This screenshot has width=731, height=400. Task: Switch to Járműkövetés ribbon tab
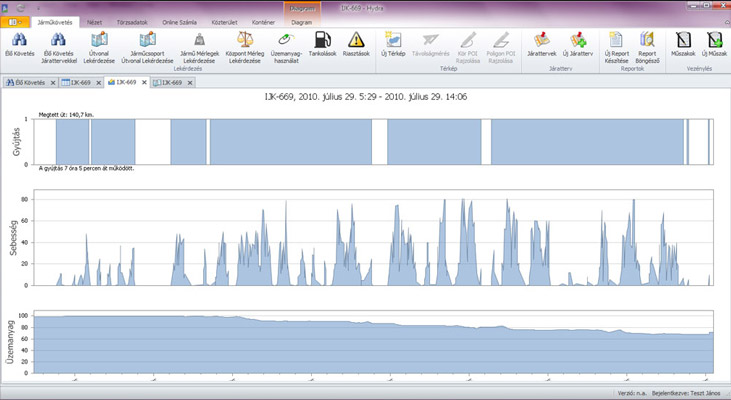[x=55, y=22]
